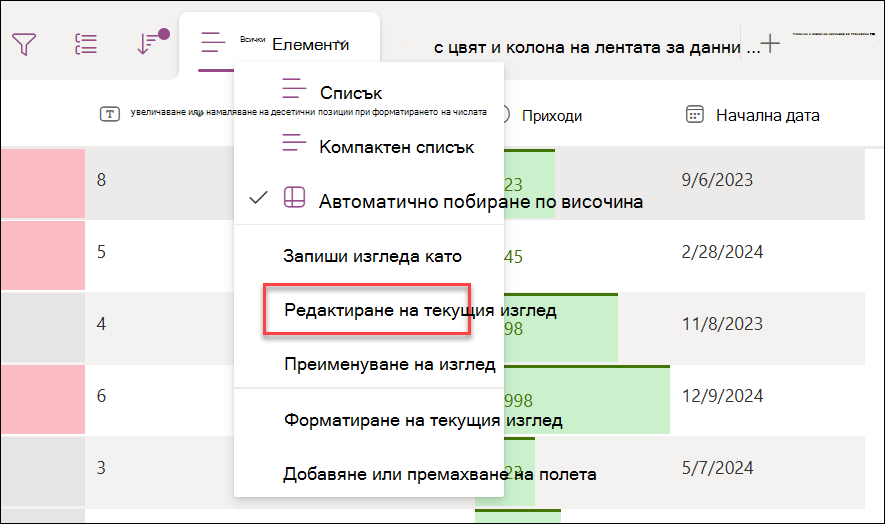Toggle the checkmark for Автоматично побиране по височина
The image size is (885, 524).
[x=258, y=198]
